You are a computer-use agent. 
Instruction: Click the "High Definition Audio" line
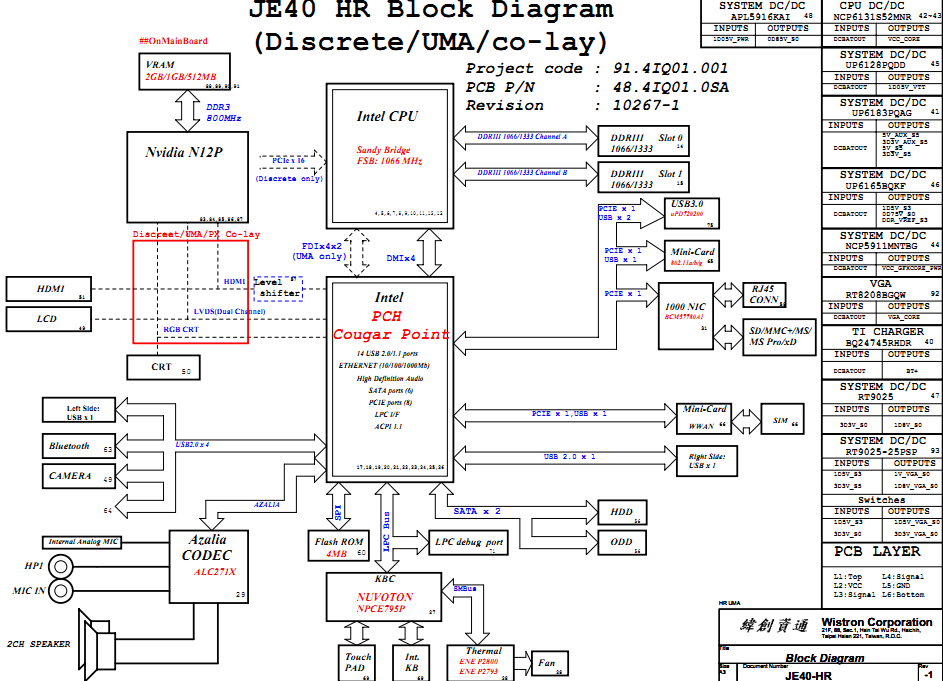[x=390, y=378]
